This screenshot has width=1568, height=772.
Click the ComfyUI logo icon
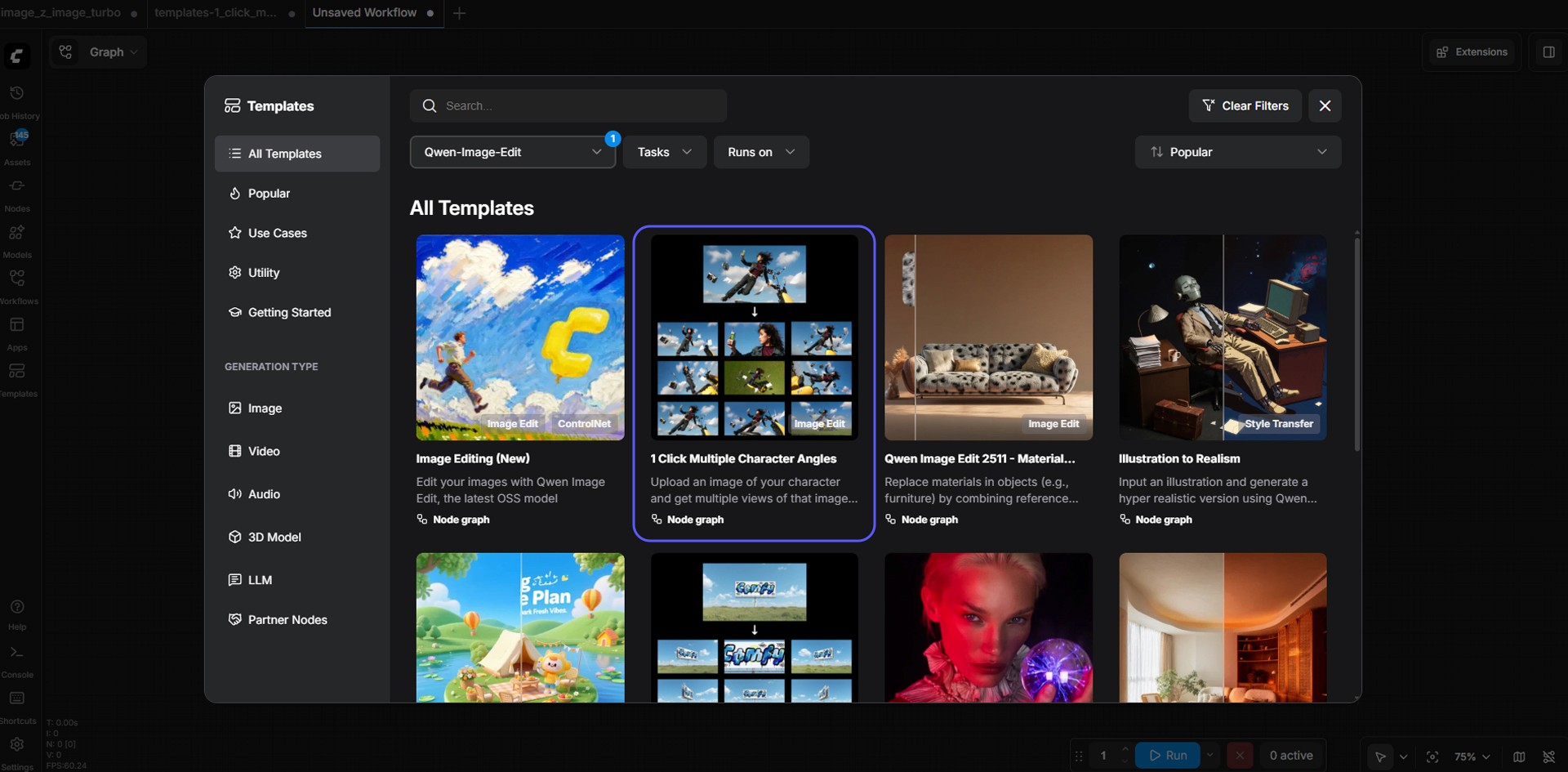point(16,56)
